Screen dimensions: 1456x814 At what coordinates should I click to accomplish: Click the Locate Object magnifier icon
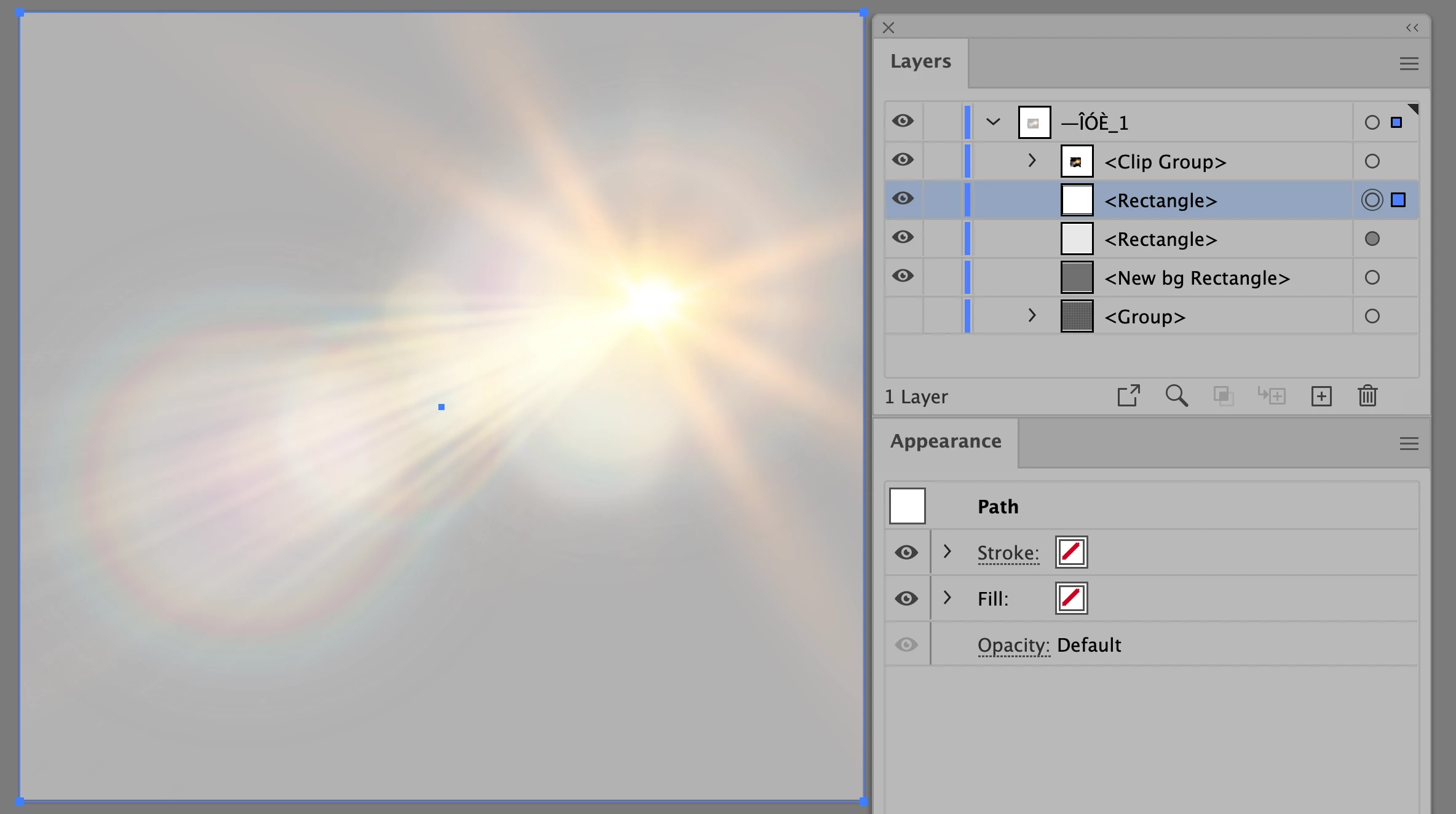(x=1176, y=396)
